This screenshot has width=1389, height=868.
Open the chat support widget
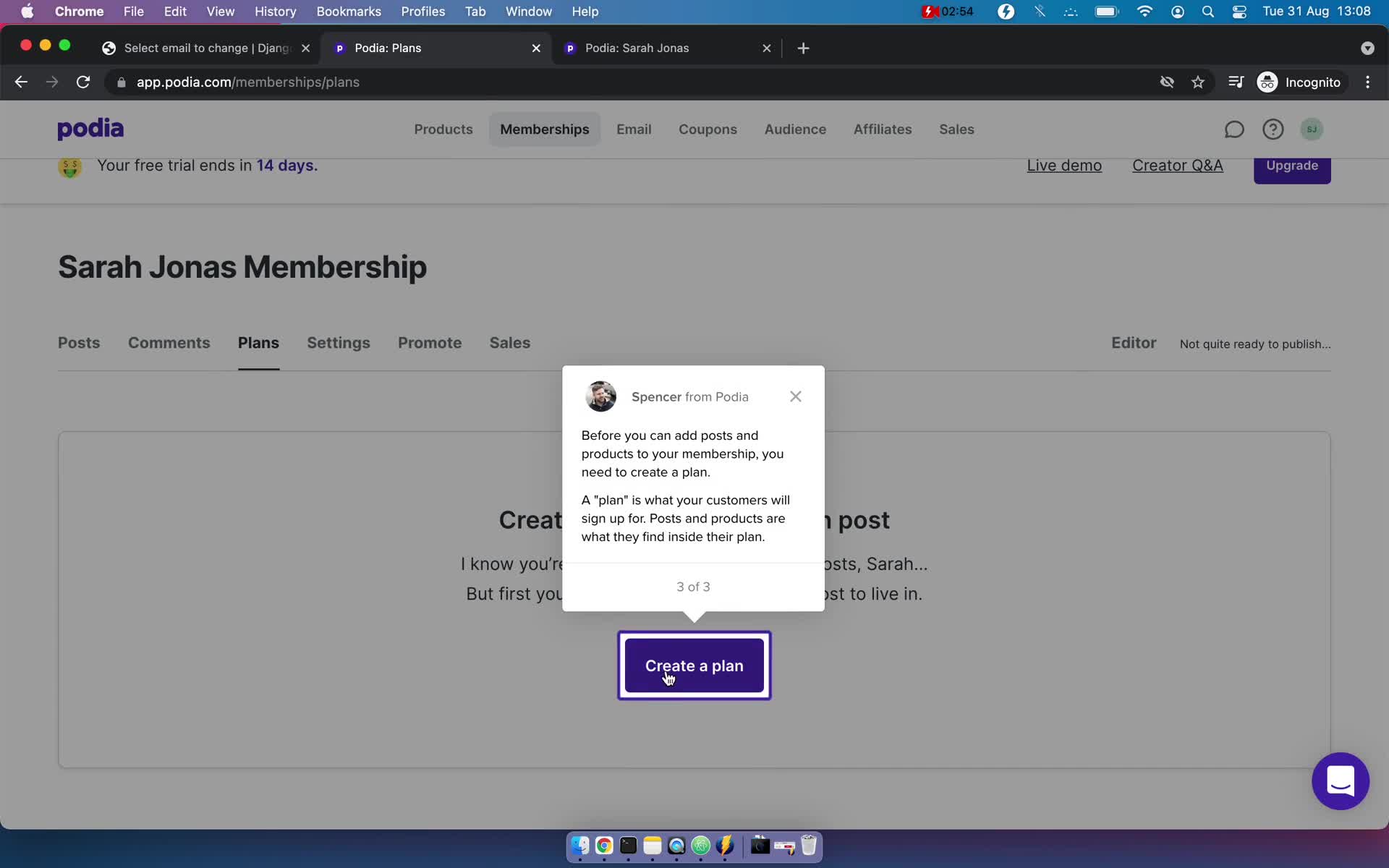pyautogui.click(x=1340, y=780)
